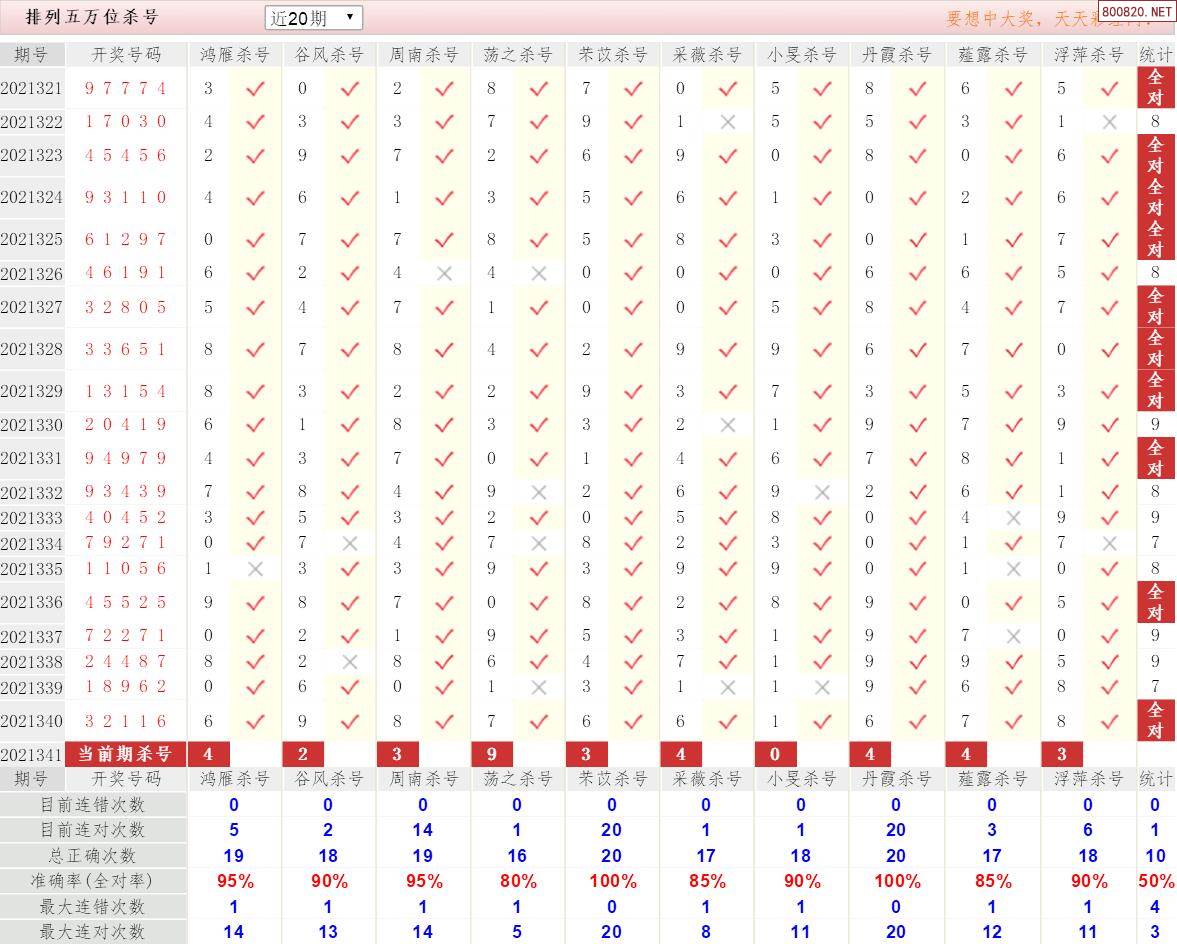
Task: Click the 统计 header at top
Action: [1155, 55]
